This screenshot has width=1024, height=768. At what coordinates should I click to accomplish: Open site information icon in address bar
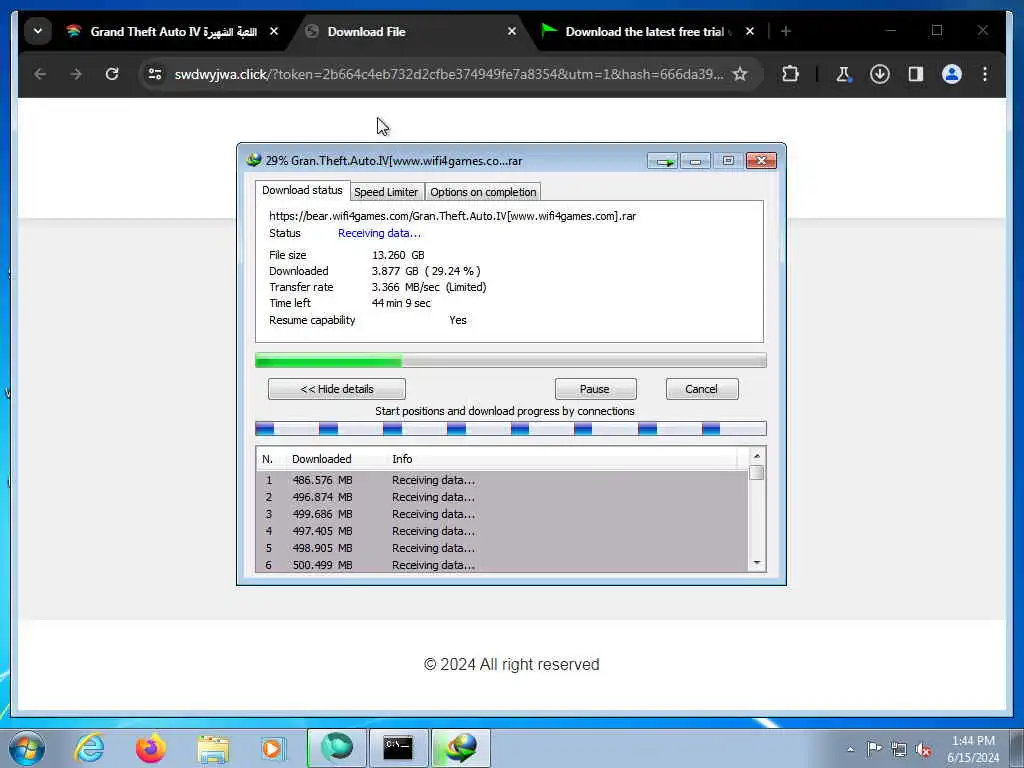coord(155,74)
